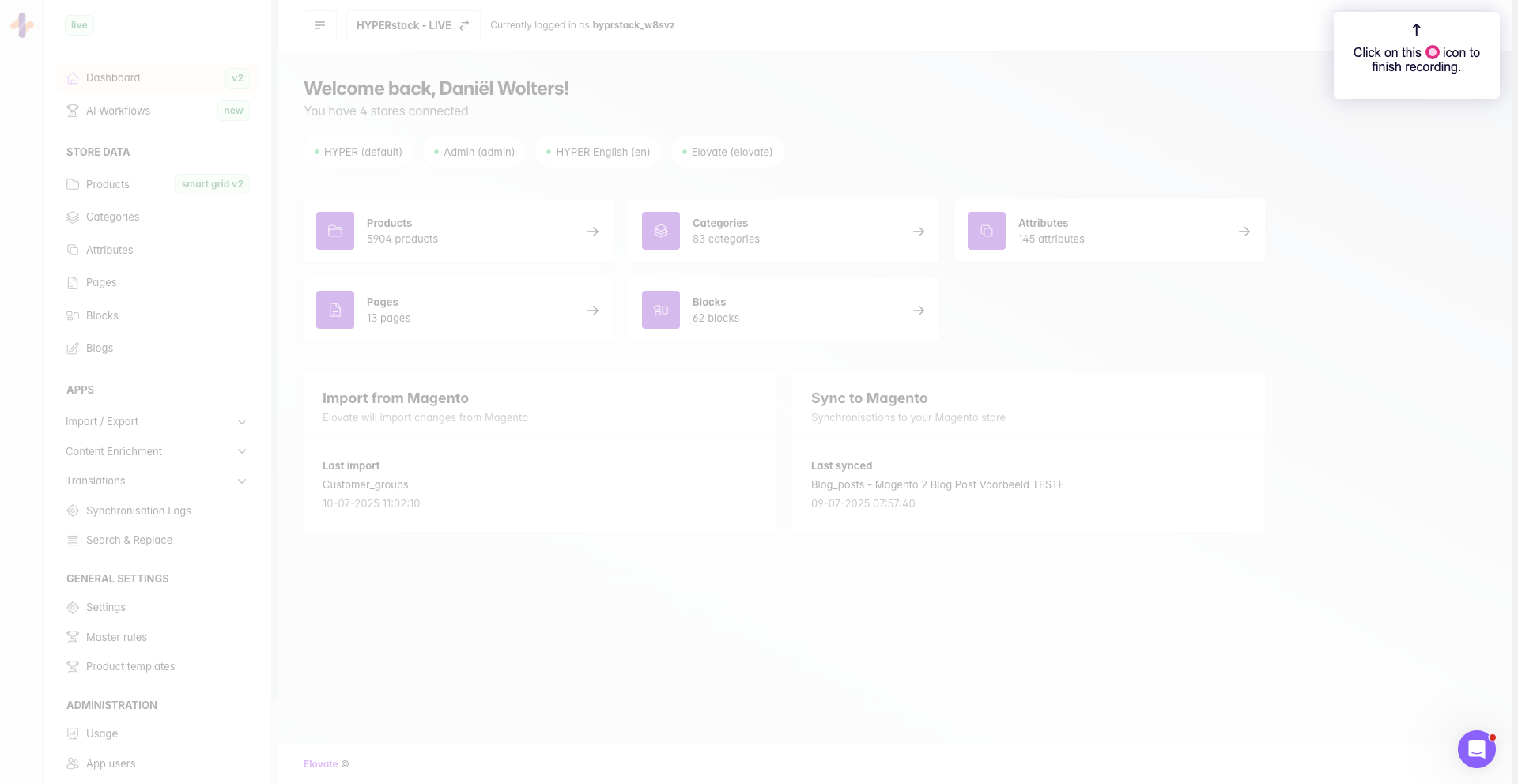This screenshot has height=784, width=1518.
Task: Select the HYPER English (en) store chip
Action: (x=599, y=152)
